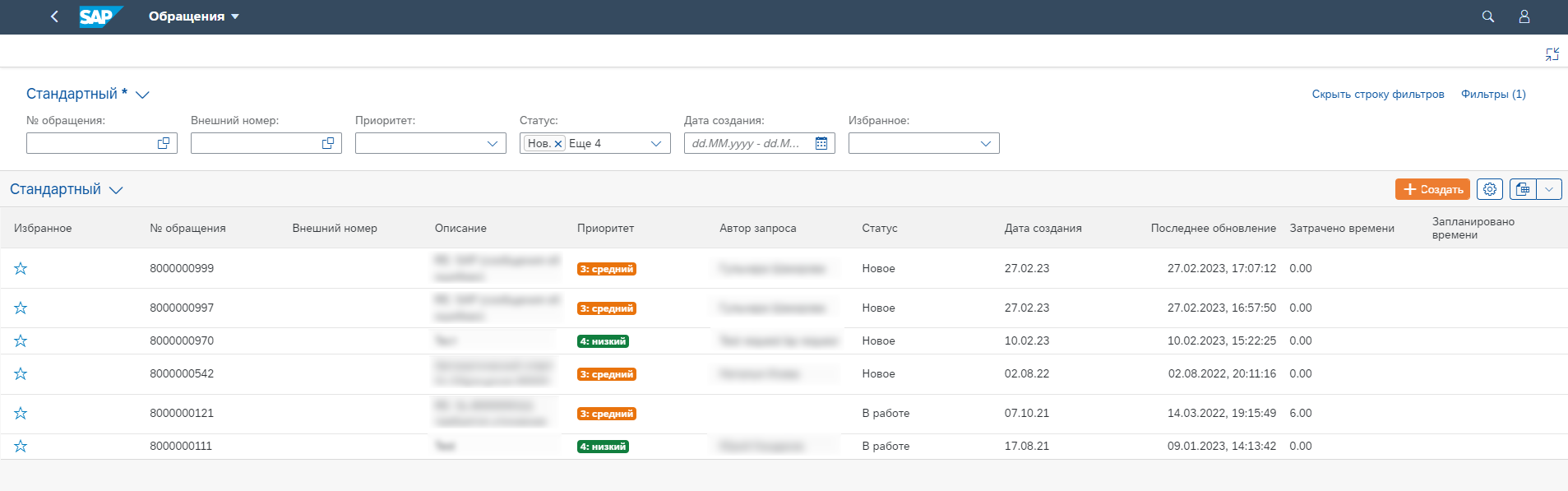Open calendar picker for Дата создания
The image size is (1568, 491).
point(821,143)
